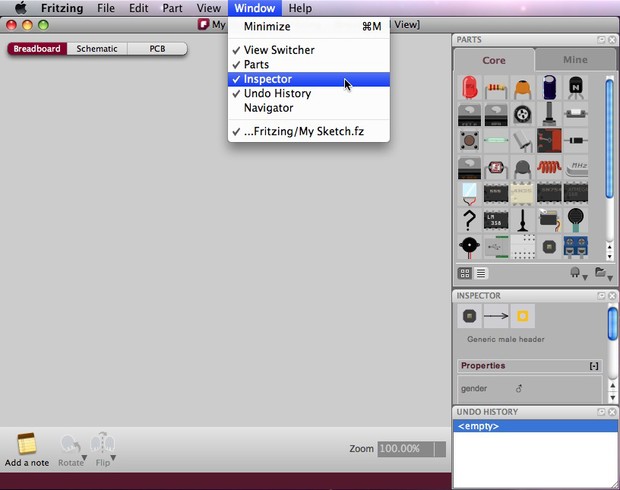Select Breadboard view button
This screenshot has width=620, height=490.
(x=37, y=49)
